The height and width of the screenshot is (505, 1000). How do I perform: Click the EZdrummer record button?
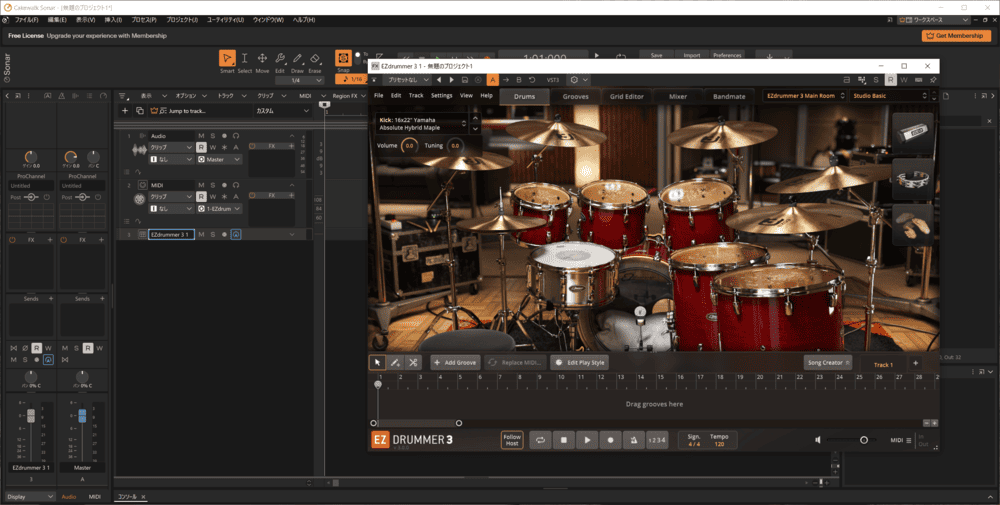pos(610,440)
